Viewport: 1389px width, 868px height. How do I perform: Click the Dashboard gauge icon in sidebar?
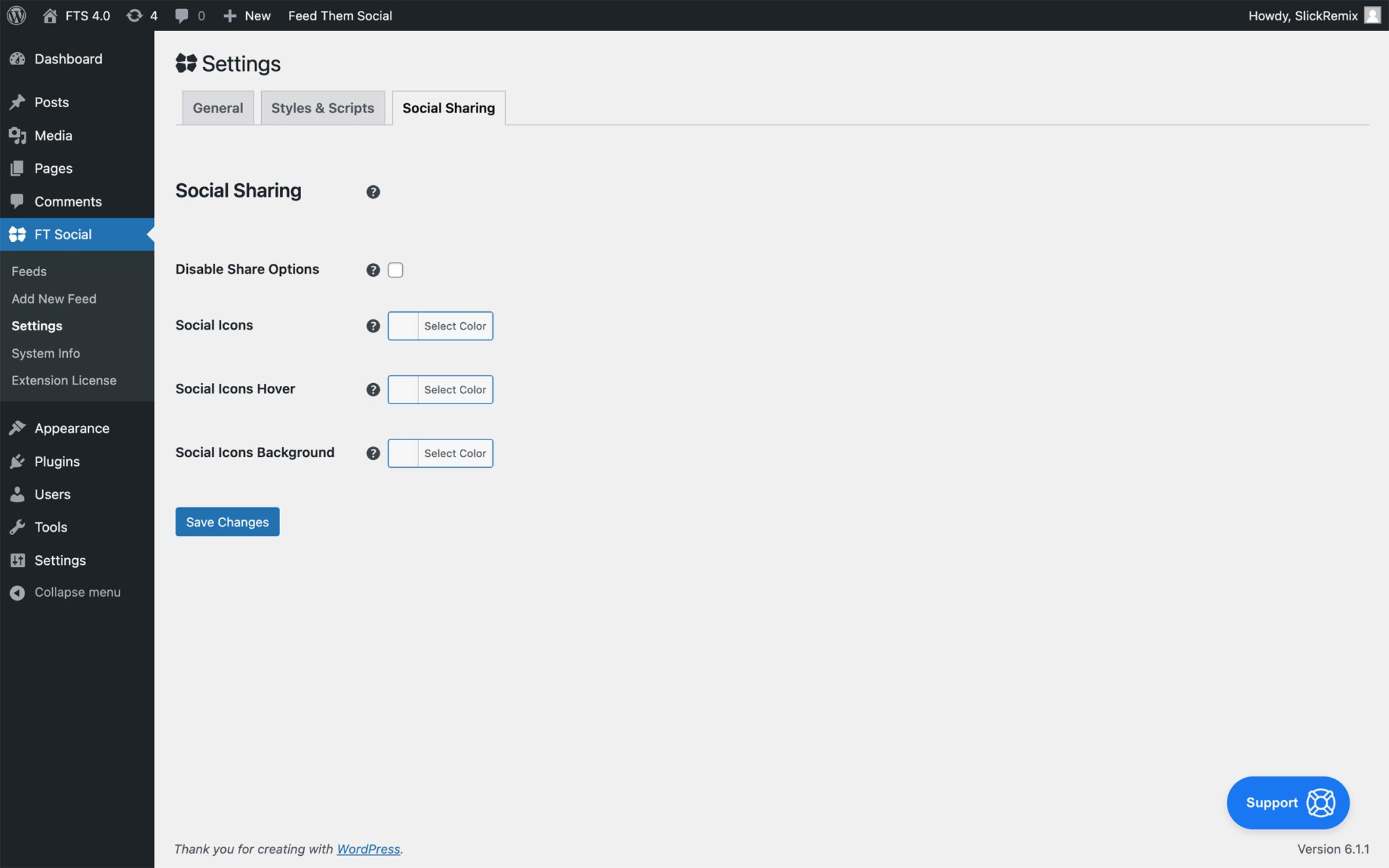coord(18,59)
